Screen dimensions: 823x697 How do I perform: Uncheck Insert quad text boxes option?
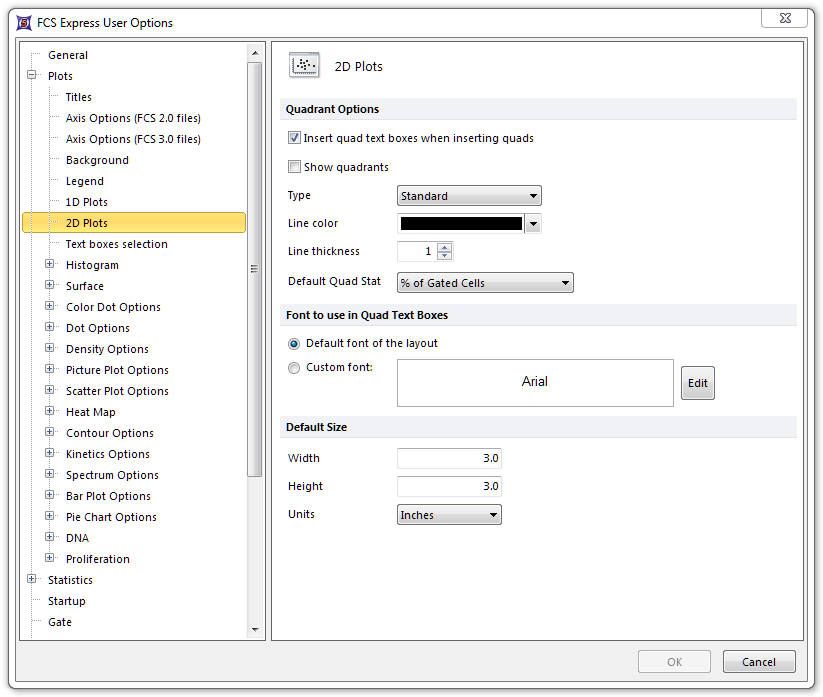294,138
